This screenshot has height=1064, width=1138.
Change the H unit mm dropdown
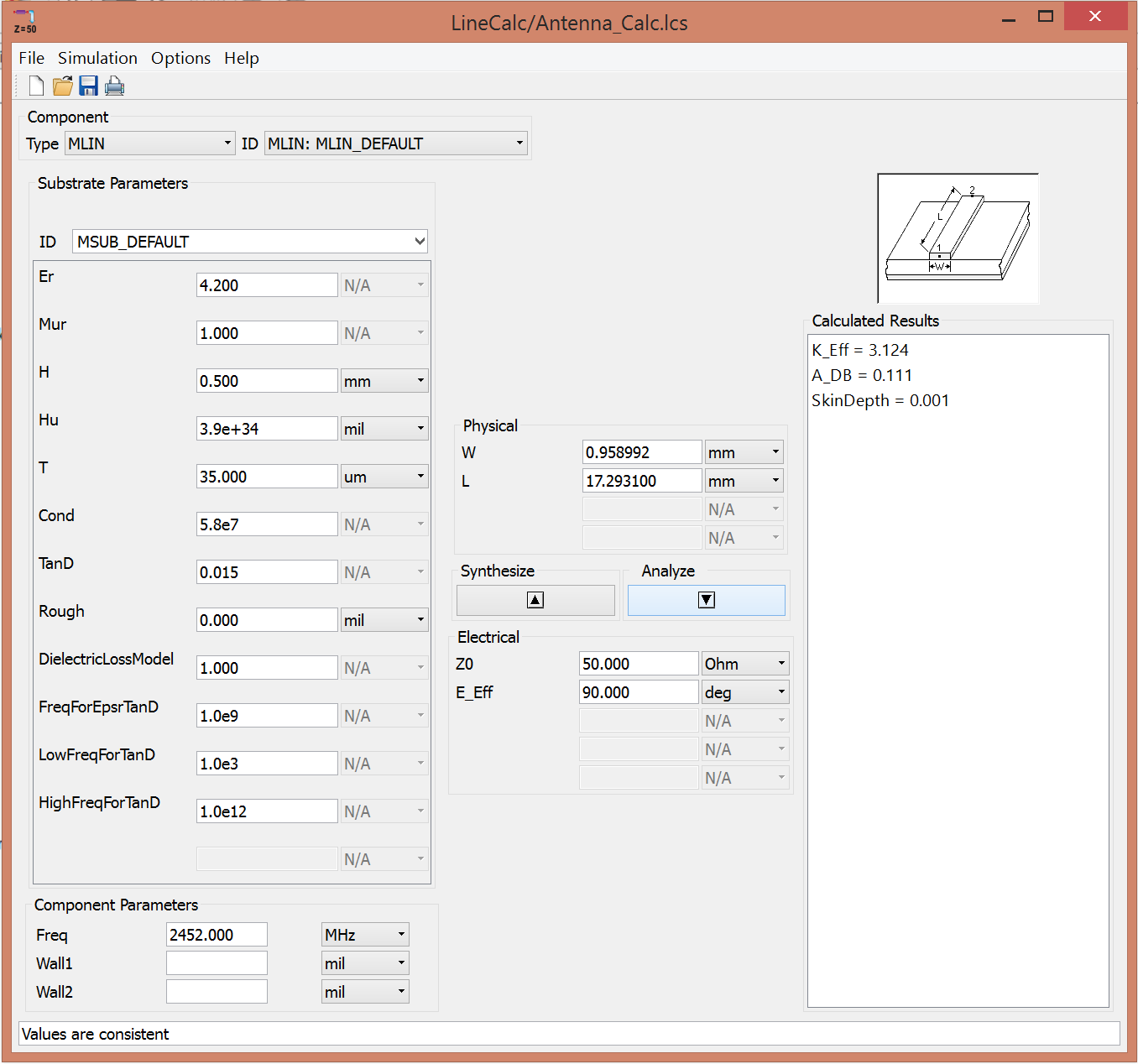tap(384, 381)
